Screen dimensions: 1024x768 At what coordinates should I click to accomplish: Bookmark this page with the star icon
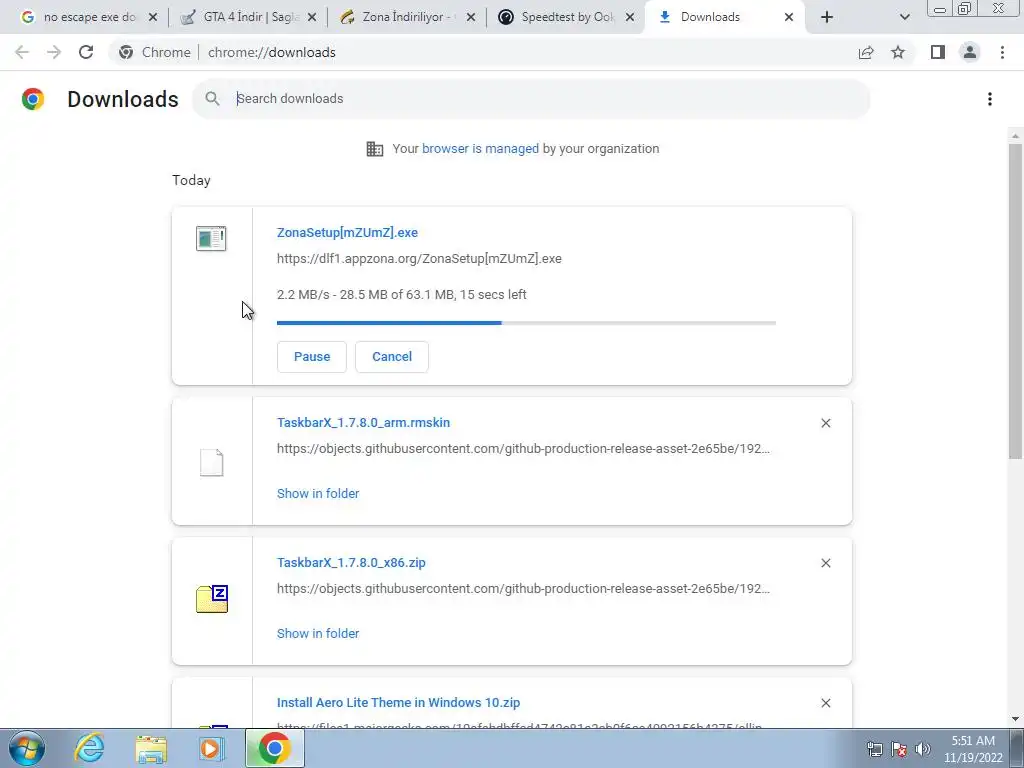(898, 52)
